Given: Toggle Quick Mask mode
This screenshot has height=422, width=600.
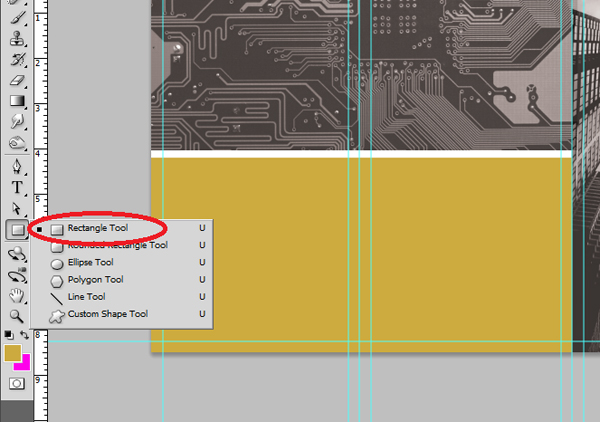Looking at the screenshot, I should click(17, 383).
